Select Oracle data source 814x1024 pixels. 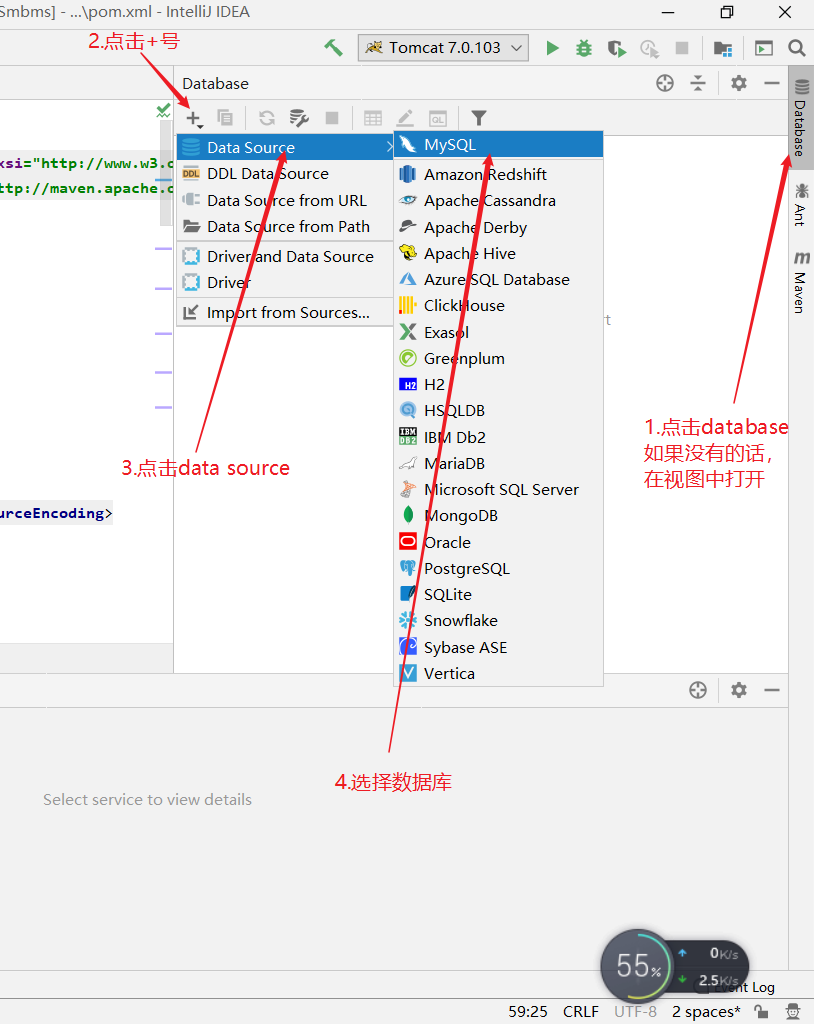pos(498,543)
